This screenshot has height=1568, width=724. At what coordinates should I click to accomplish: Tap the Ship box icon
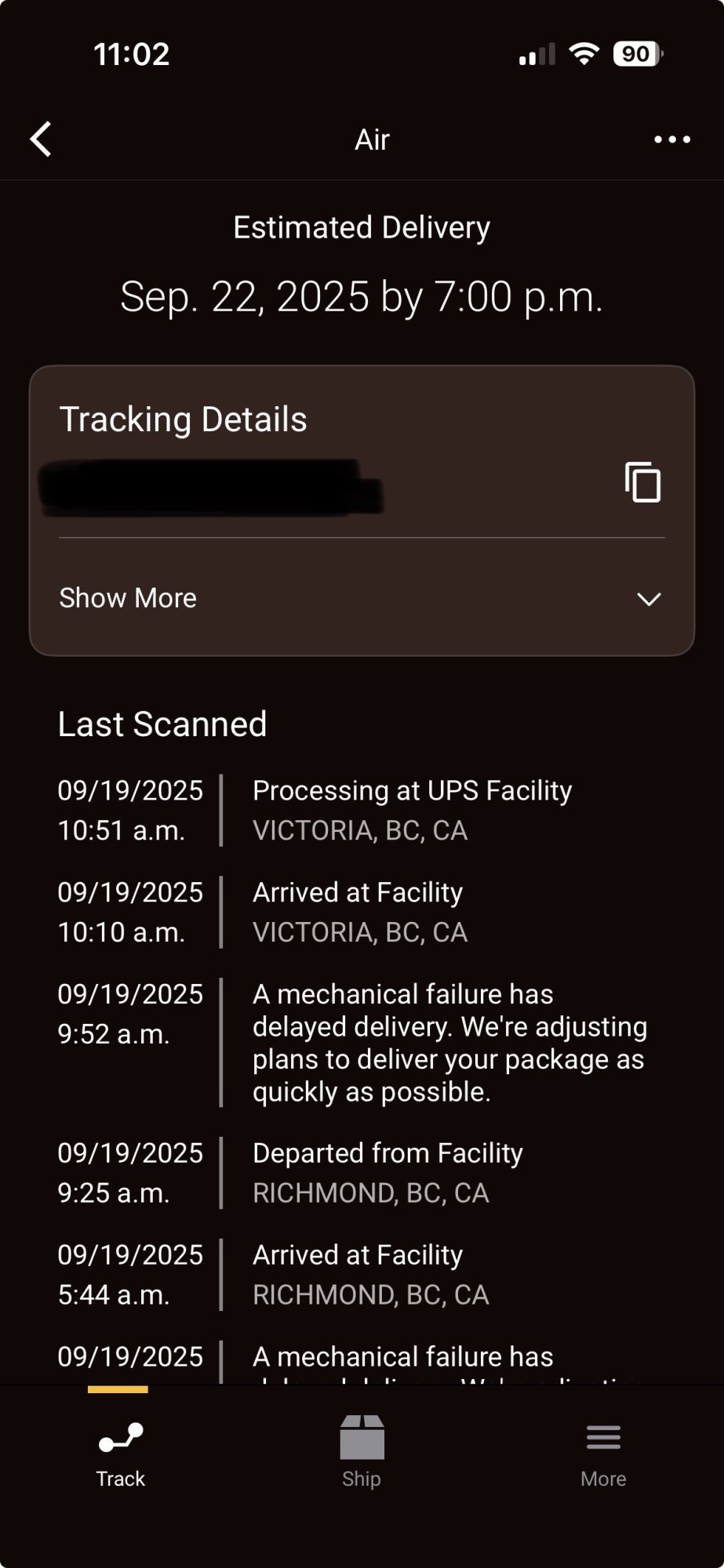[362, 1437]
